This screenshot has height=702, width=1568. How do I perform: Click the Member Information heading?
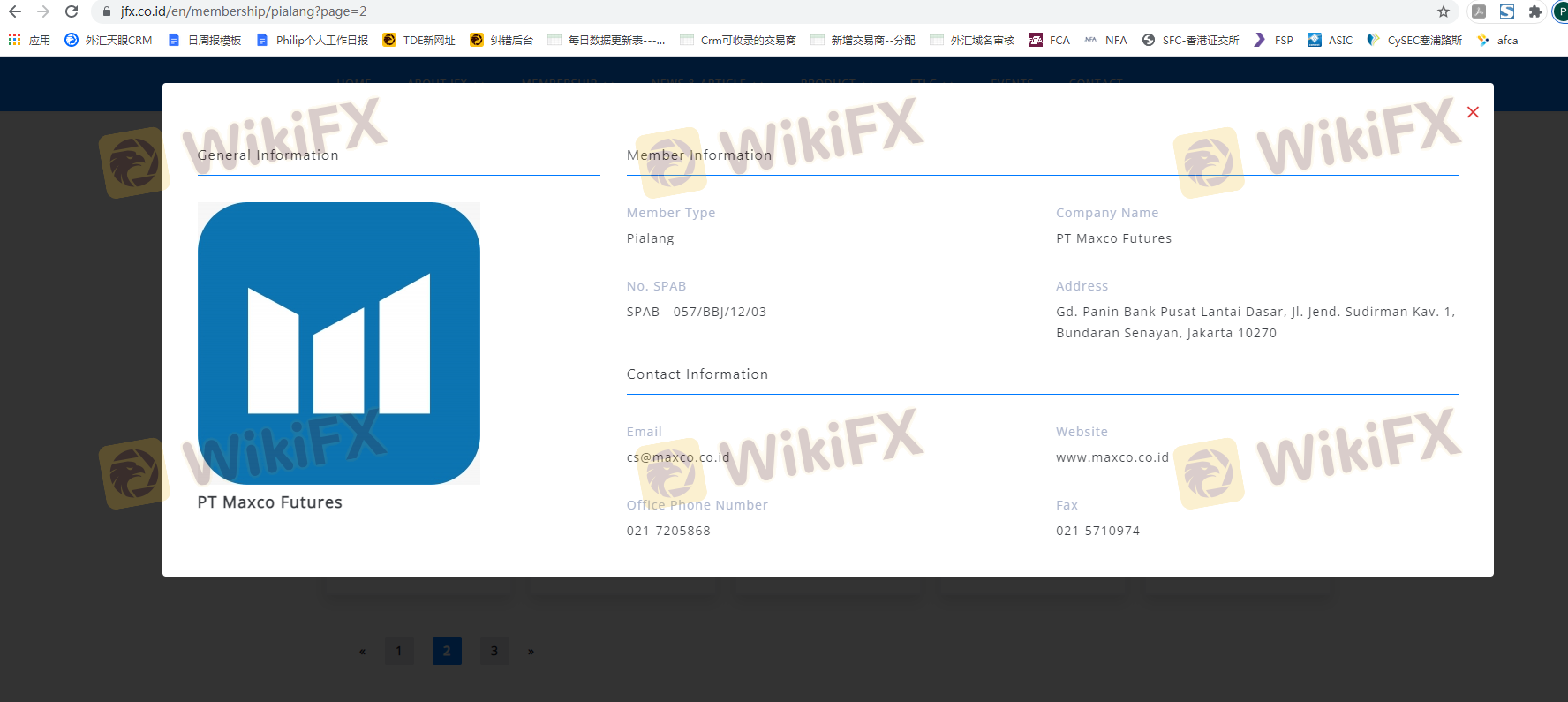click(x=699, y=155)
